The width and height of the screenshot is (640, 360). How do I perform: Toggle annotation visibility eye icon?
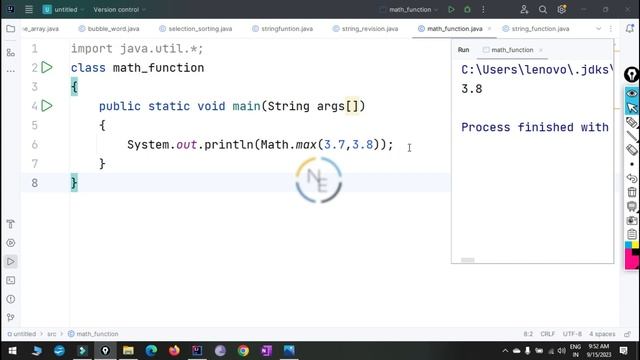tap(632, 93)
